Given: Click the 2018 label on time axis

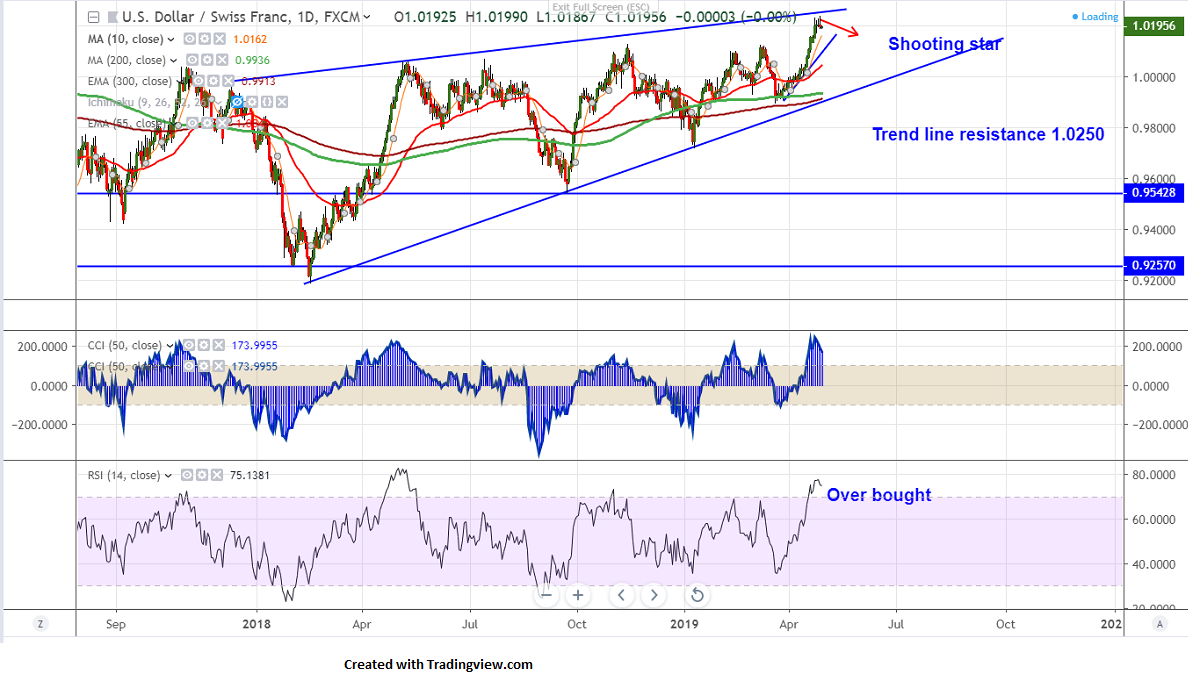Looking at the screenshot, I should pos(256,625).
